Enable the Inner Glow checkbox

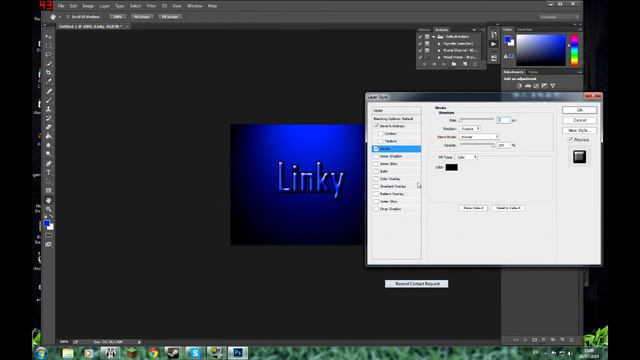click(376, 164)
